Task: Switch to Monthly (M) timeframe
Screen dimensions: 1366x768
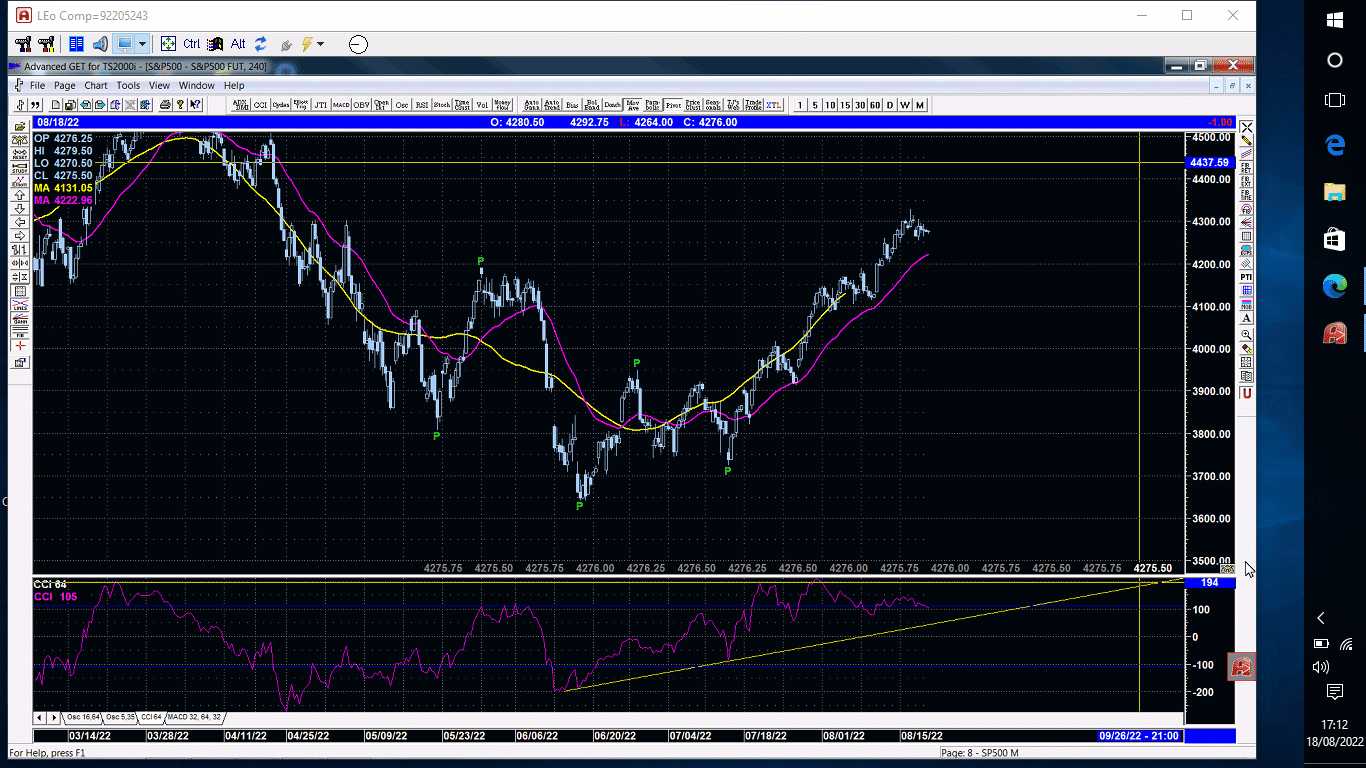Action: [920, 105]
